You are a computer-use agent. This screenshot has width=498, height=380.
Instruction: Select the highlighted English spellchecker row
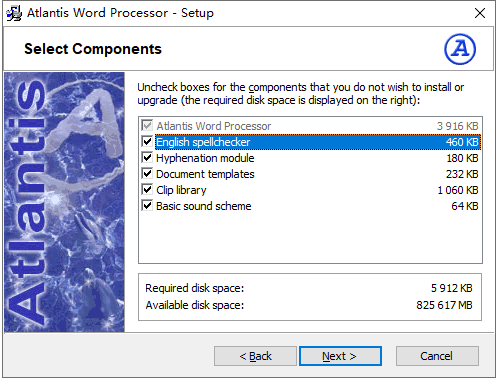tap(317, 142)
